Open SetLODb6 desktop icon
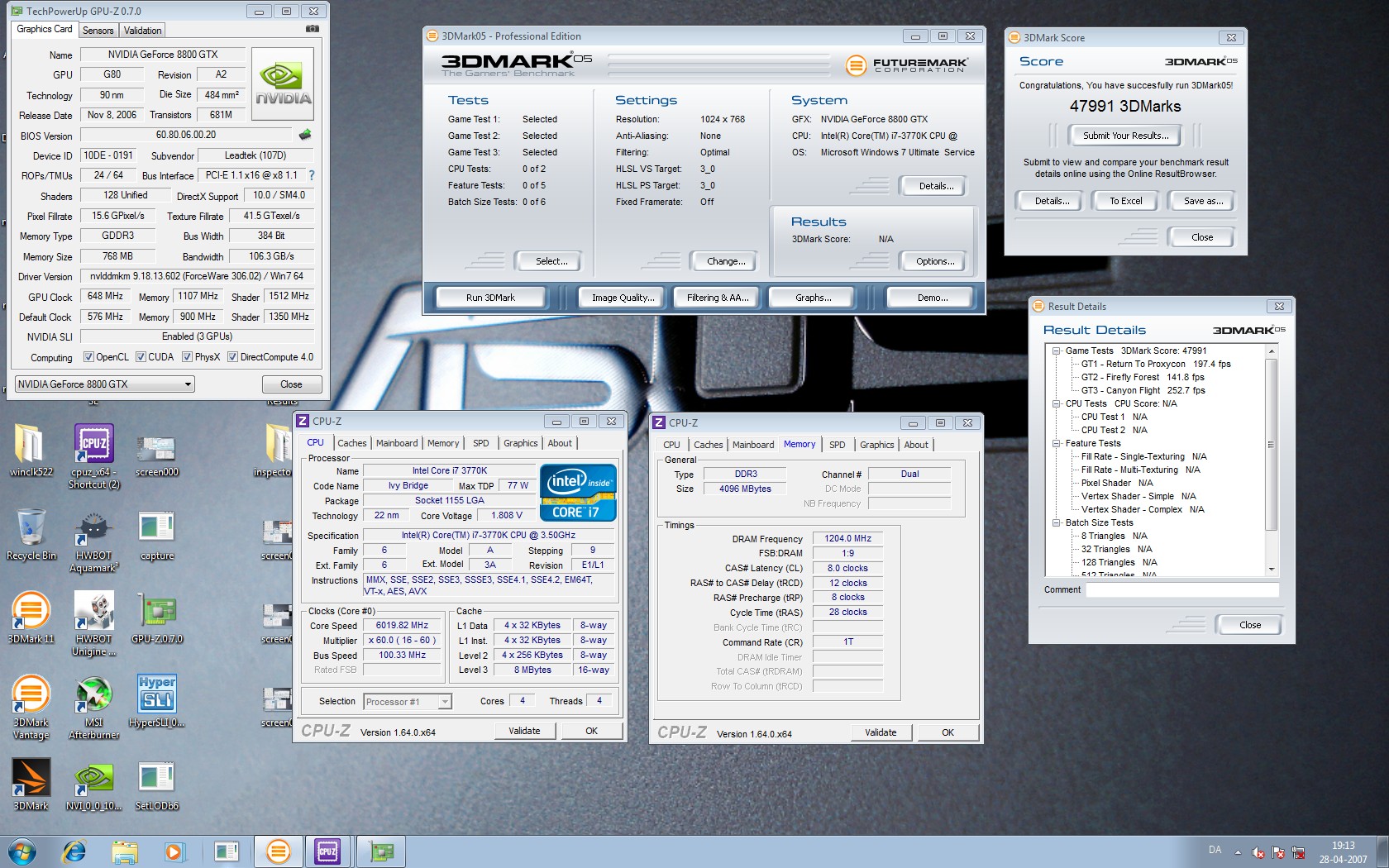The height and width of the screenshot is (868, 1389). (x=157, y=784)
